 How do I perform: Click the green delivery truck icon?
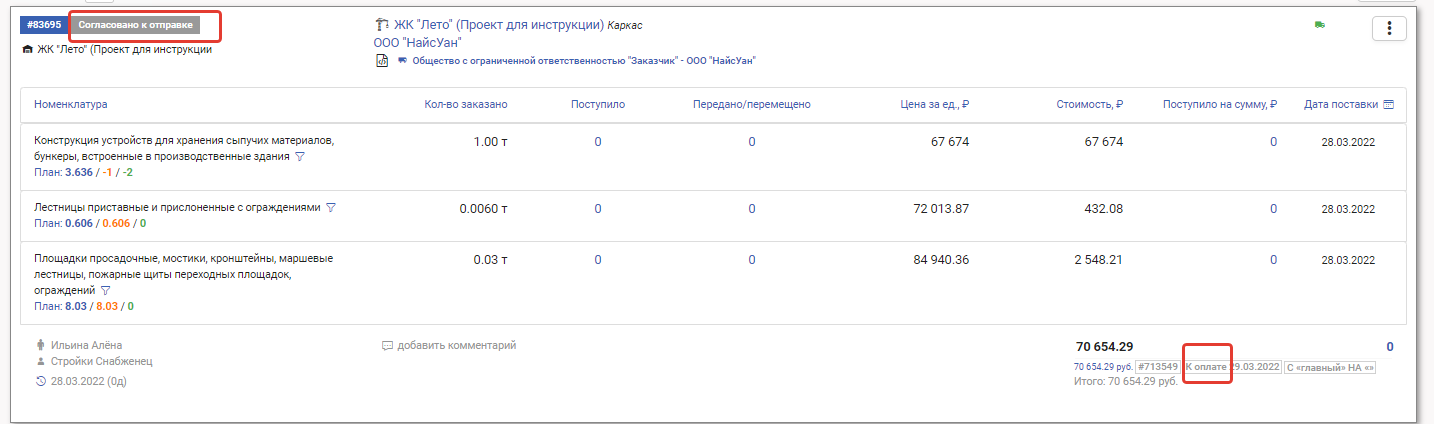(1319, 25)
